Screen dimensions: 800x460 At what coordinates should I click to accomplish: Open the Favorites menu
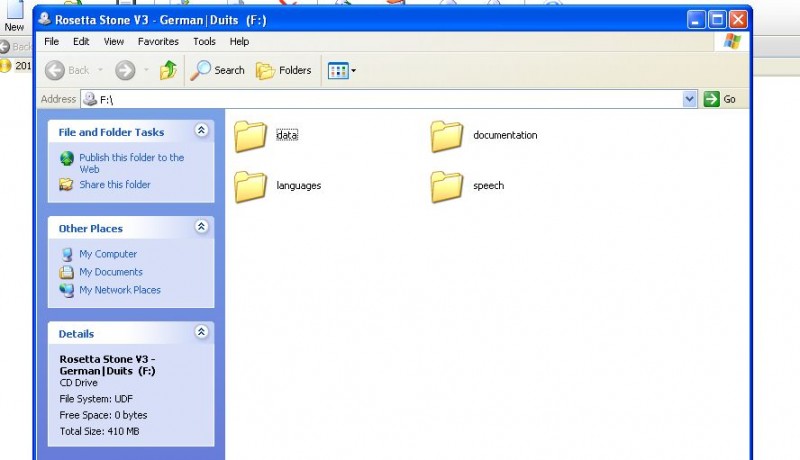pos(158,42)
